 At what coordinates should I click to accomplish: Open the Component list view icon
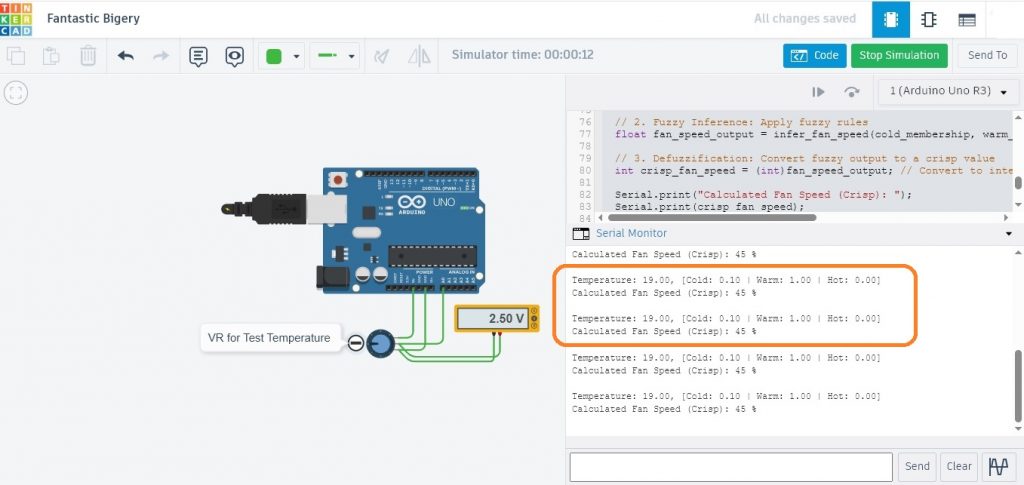[967, 20]
